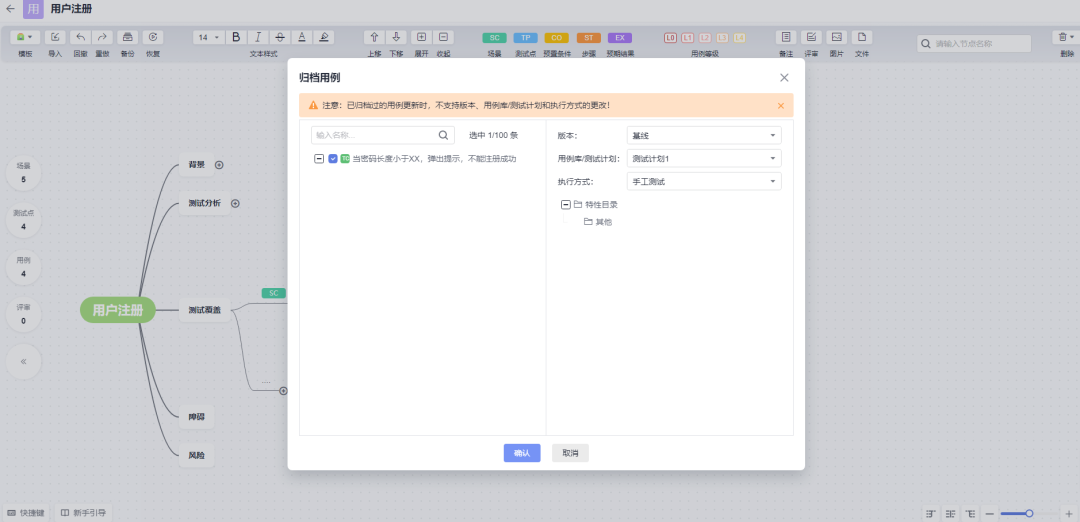Click the 备份 backup icon
This screenshot has width=1080, height=522.
coord(127,37)
